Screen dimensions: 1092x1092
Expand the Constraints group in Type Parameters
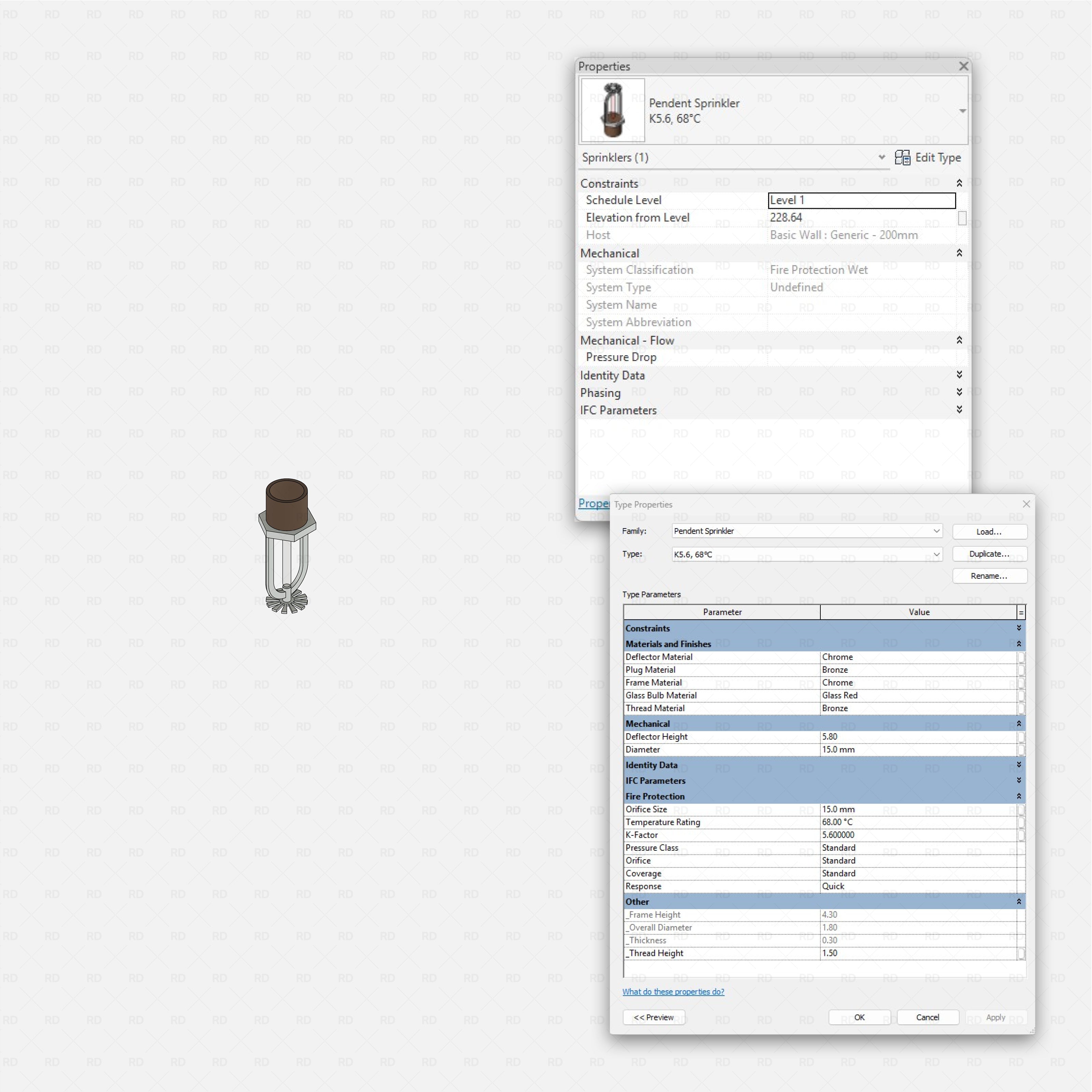[x=1019, y=628]
